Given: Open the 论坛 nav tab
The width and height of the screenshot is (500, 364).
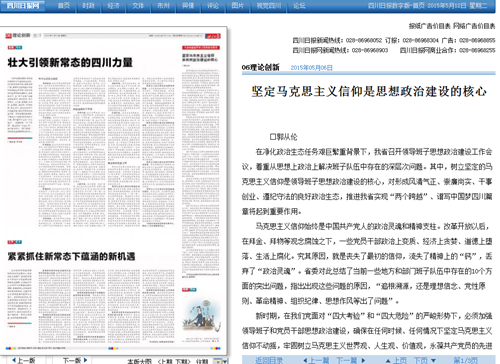Looking at the screenshot, I should pos(299,6).
